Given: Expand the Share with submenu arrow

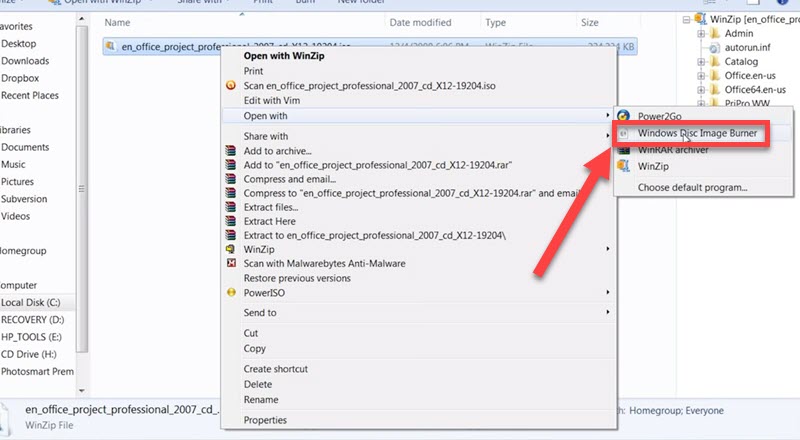Looking at the screenshot, I should click(607, 136).
